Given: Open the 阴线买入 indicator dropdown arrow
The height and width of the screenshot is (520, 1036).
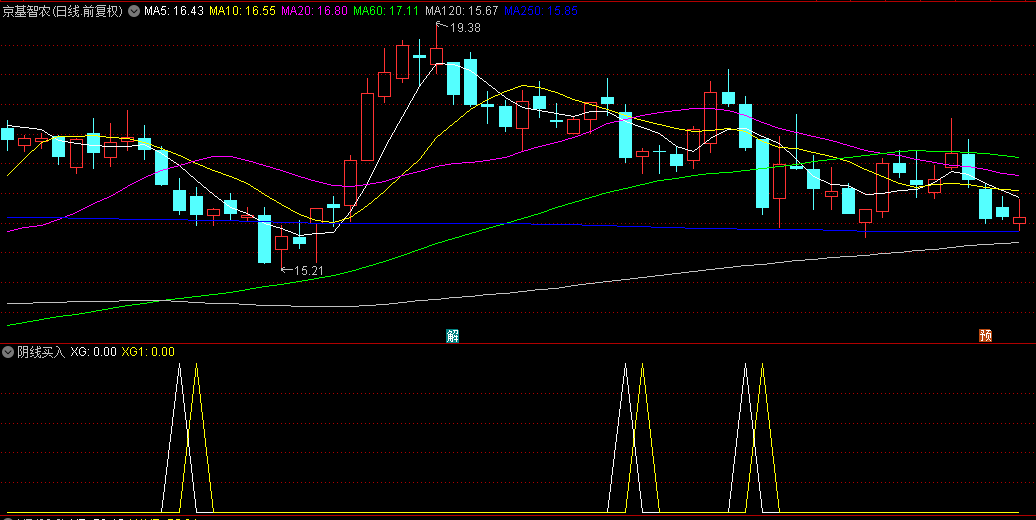Looking at the screenshot, I should (x=8, y=352).
